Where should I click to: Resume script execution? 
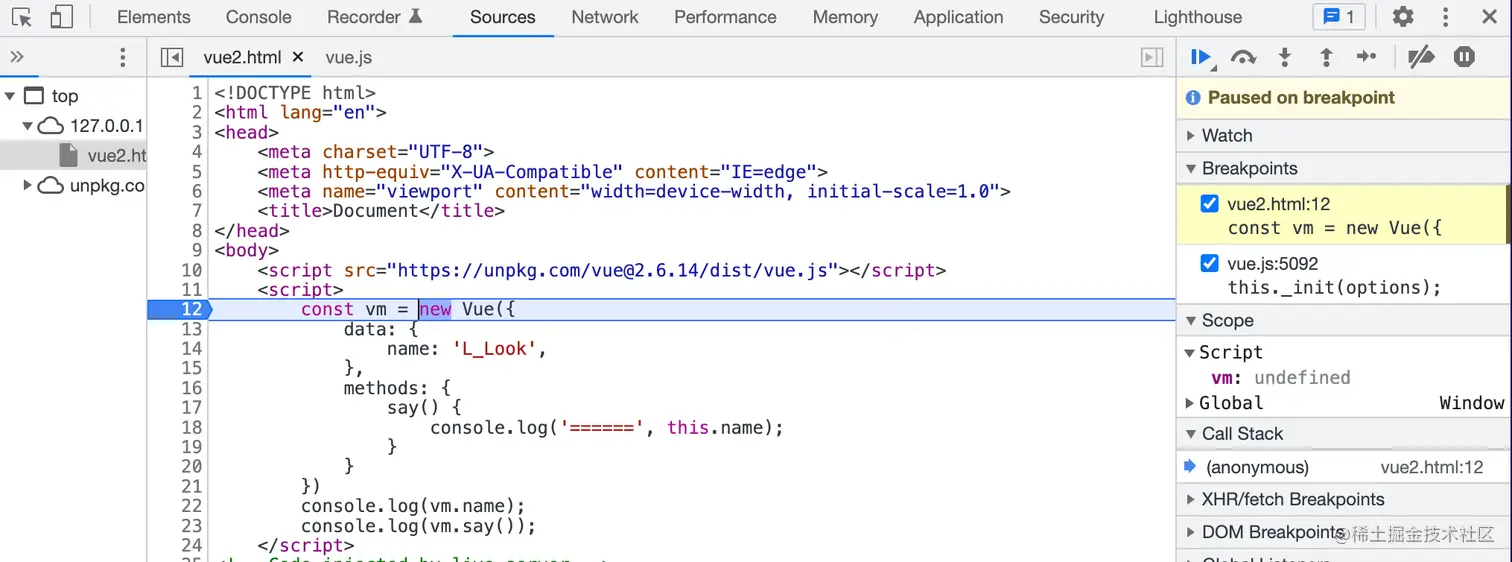(x=1202, y=58)
